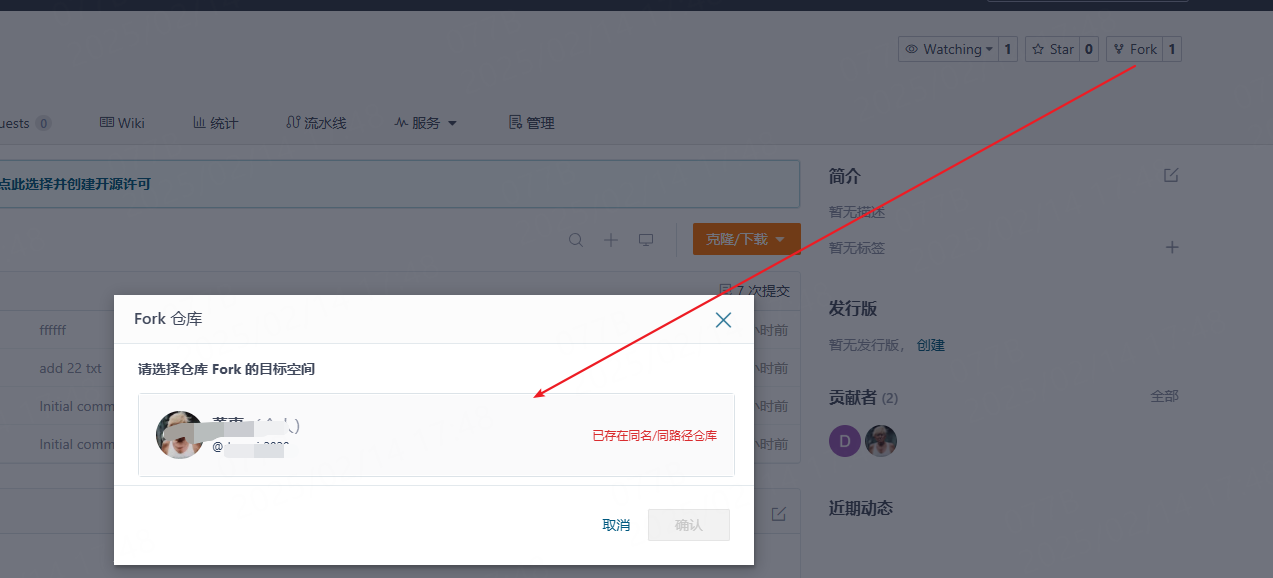The image size is (1273, 578).
Task: Select the user namespace as fork target
Action: point(436,435)
